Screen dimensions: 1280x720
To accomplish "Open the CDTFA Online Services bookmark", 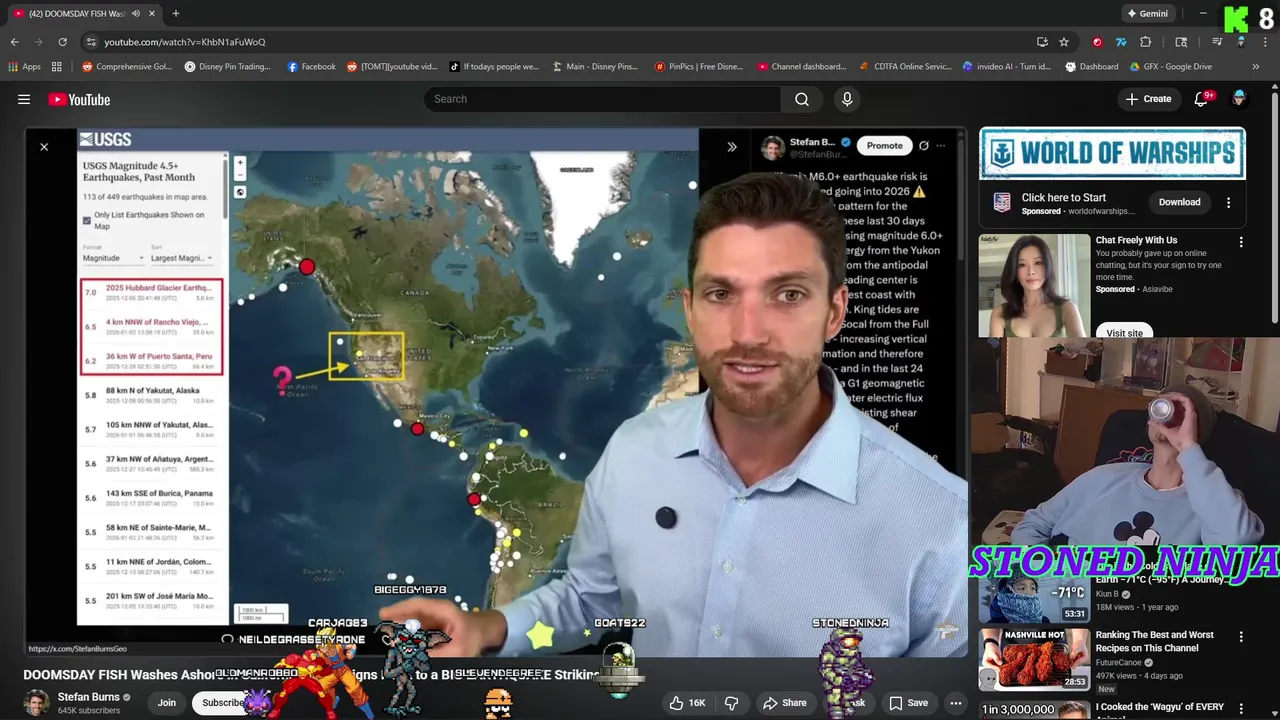I will (x=905, y=67).
